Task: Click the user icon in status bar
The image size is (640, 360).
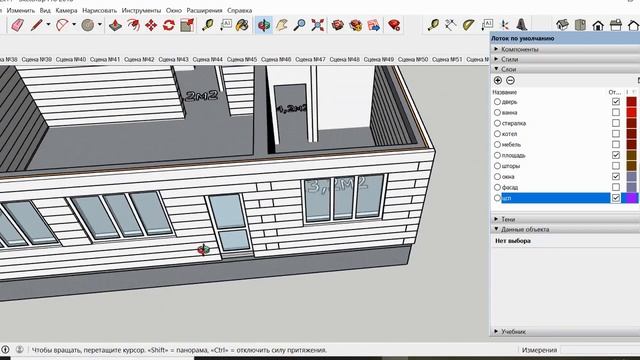Action: click(x=20, y=350)
